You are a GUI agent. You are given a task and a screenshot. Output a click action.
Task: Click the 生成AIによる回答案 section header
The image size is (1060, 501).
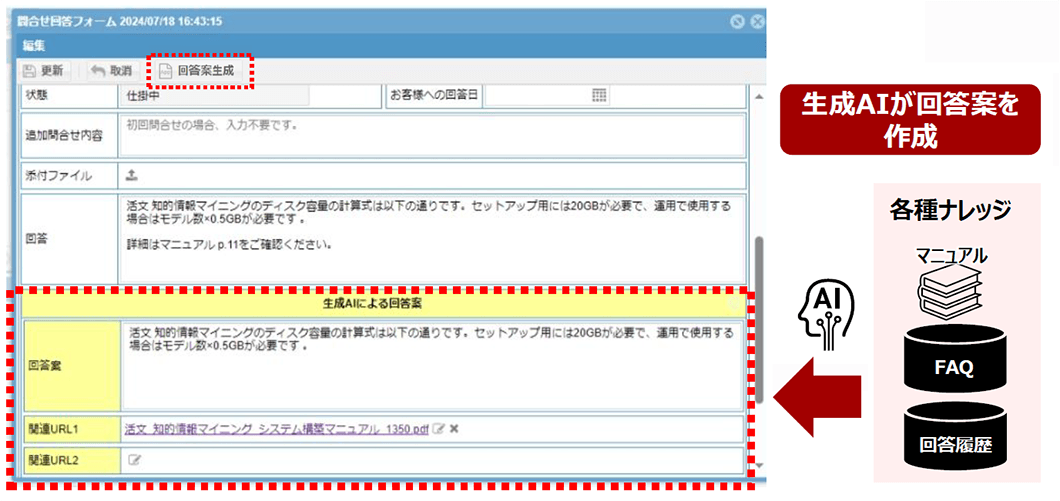tap(384, 304)
